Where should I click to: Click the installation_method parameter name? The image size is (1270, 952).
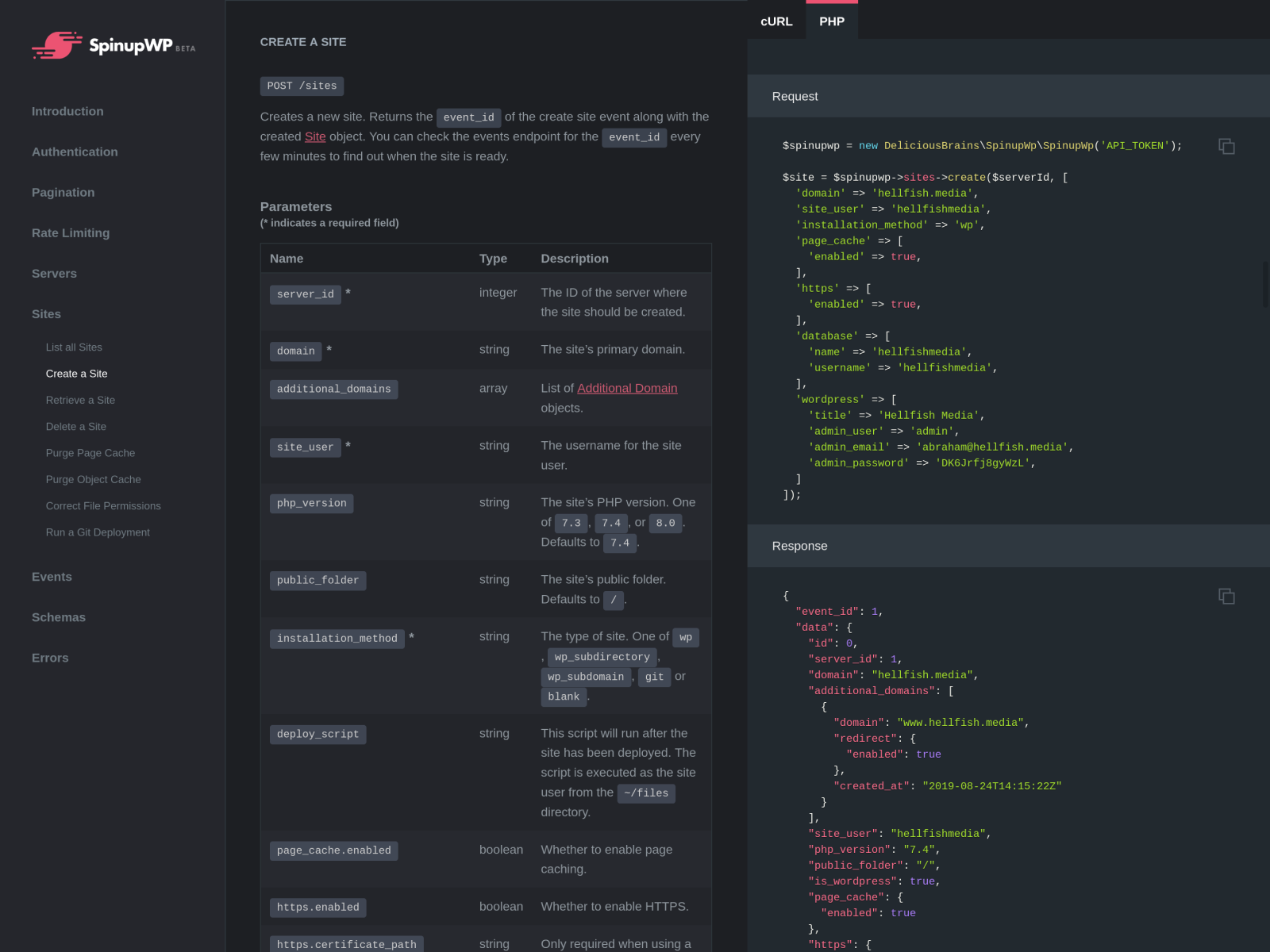(337, 639)
